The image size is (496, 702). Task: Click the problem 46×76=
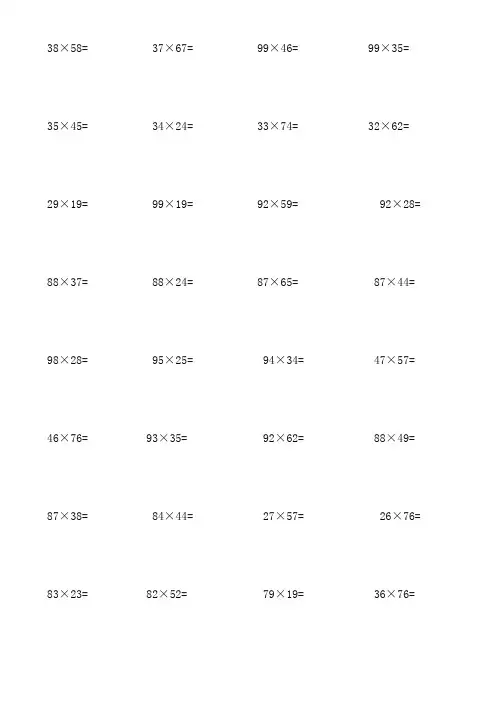point(68,437)
